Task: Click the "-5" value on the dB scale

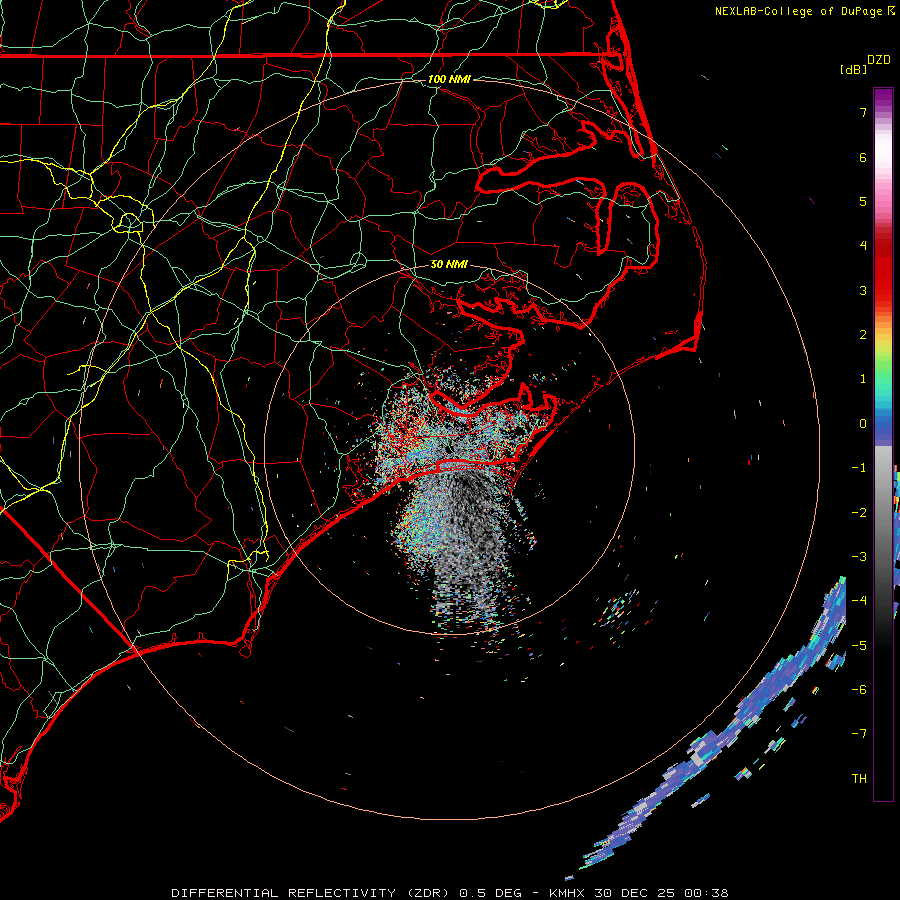Action: (859, 646)
